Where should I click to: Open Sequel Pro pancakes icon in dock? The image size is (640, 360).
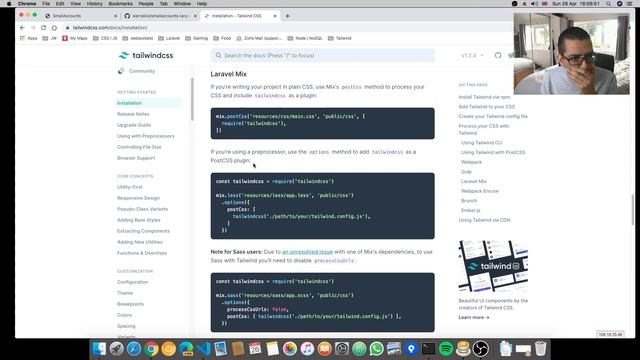pos(463,349)
